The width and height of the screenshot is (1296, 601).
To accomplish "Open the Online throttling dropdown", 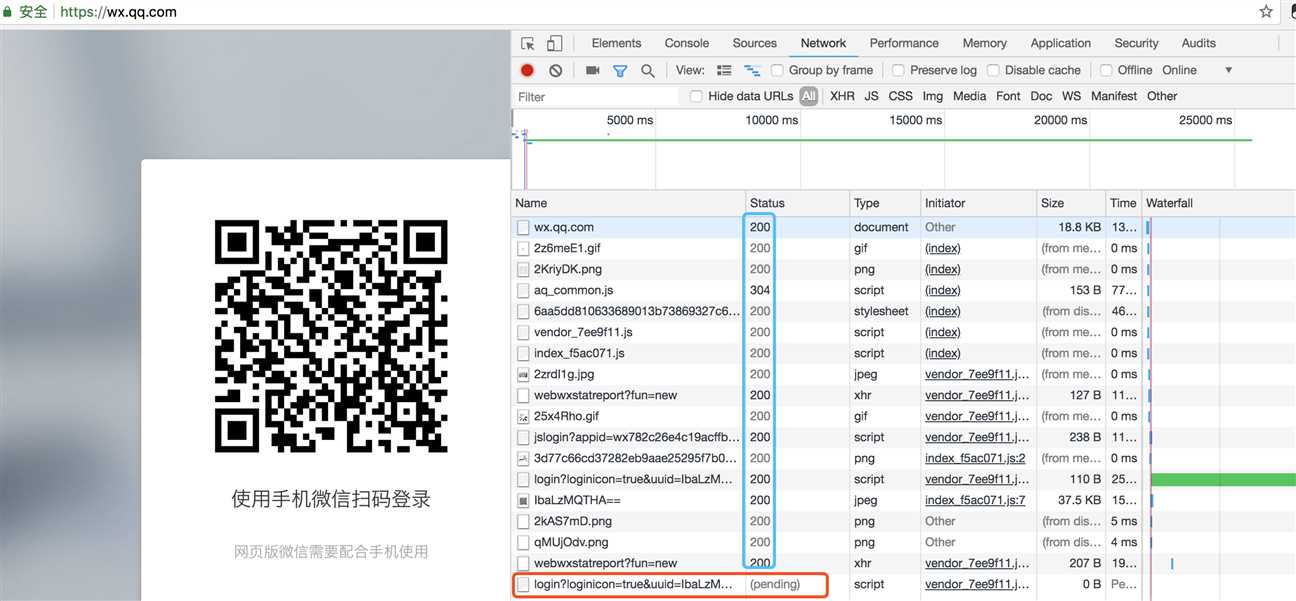I will (x=1197, y=70).
